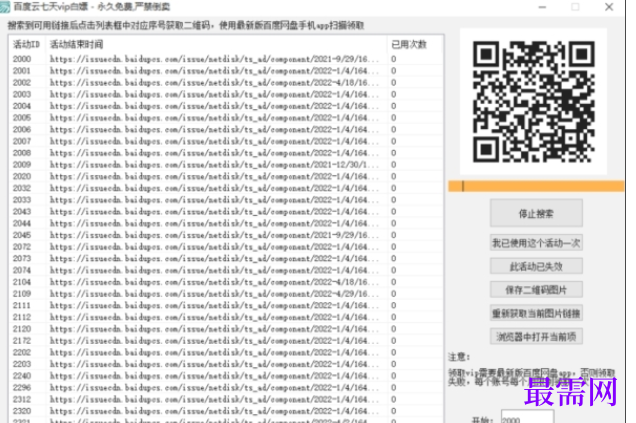The width and height of the screenshot is (636, 423).
Task: Select row with activity ID 2120
Action: pyautogui.click(x=226, y=329)
